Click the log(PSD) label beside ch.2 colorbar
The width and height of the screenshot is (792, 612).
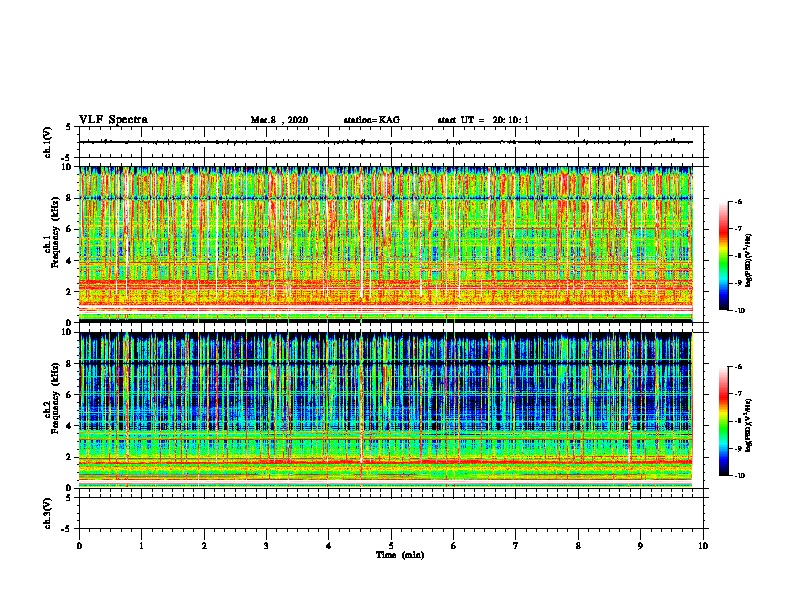pyautogui.click(x=748, y=425)
